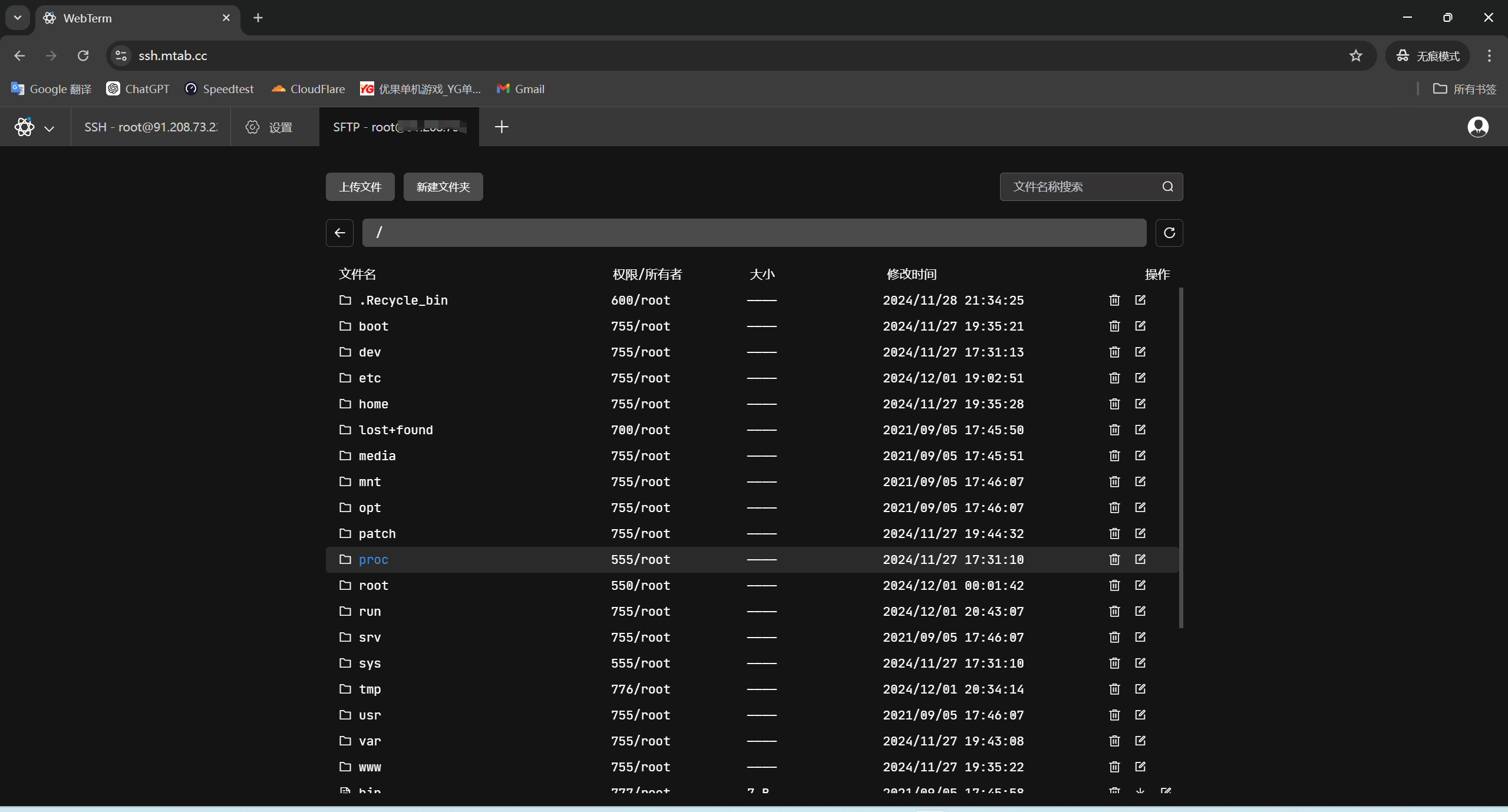Delete the boot folder with trash icon
Screen dimensions: 1508x812
[1114, 326]
